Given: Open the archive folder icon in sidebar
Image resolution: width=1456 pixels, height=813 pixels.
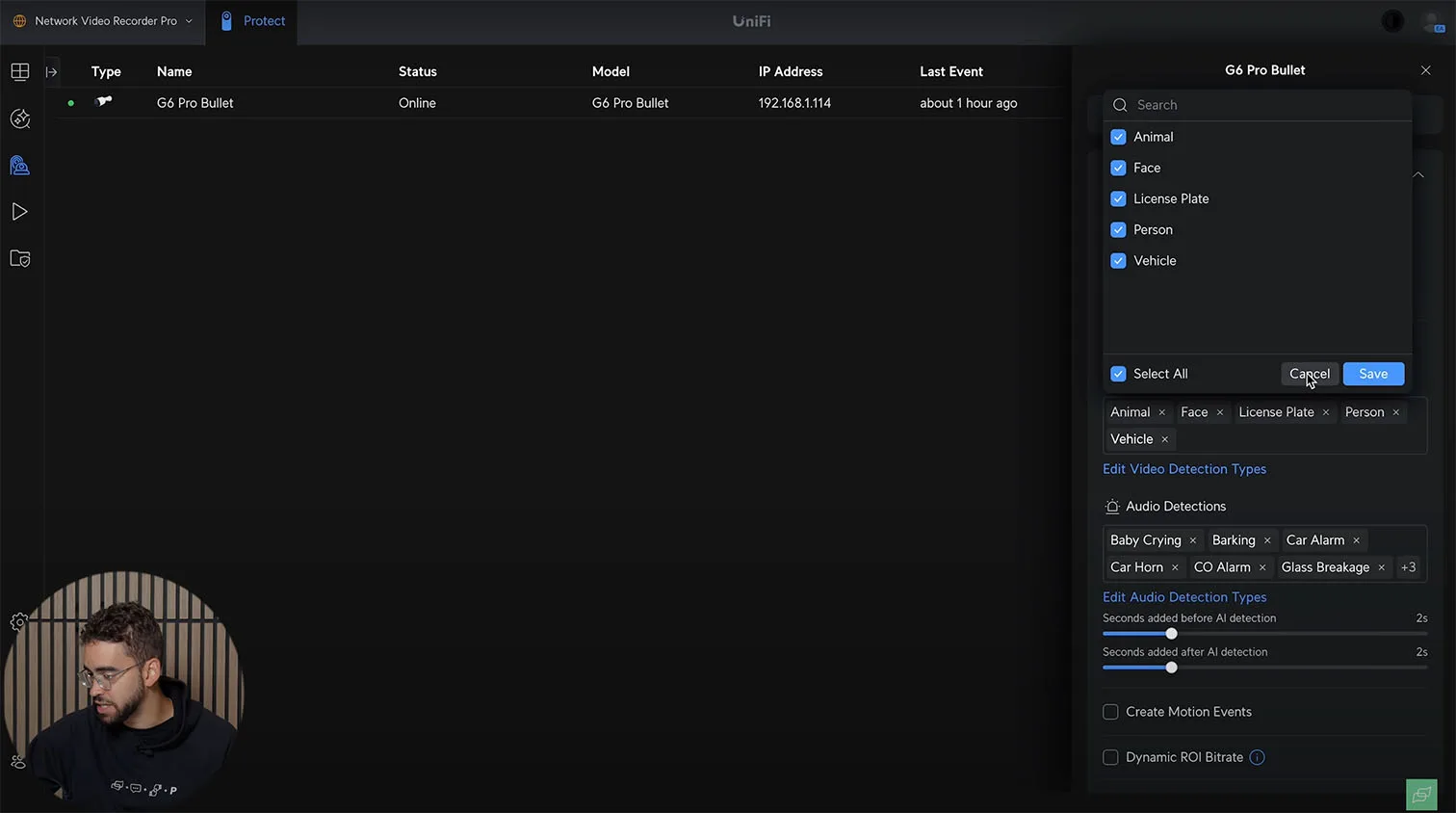Looking at the screenshot, I should tap(20, 258).
